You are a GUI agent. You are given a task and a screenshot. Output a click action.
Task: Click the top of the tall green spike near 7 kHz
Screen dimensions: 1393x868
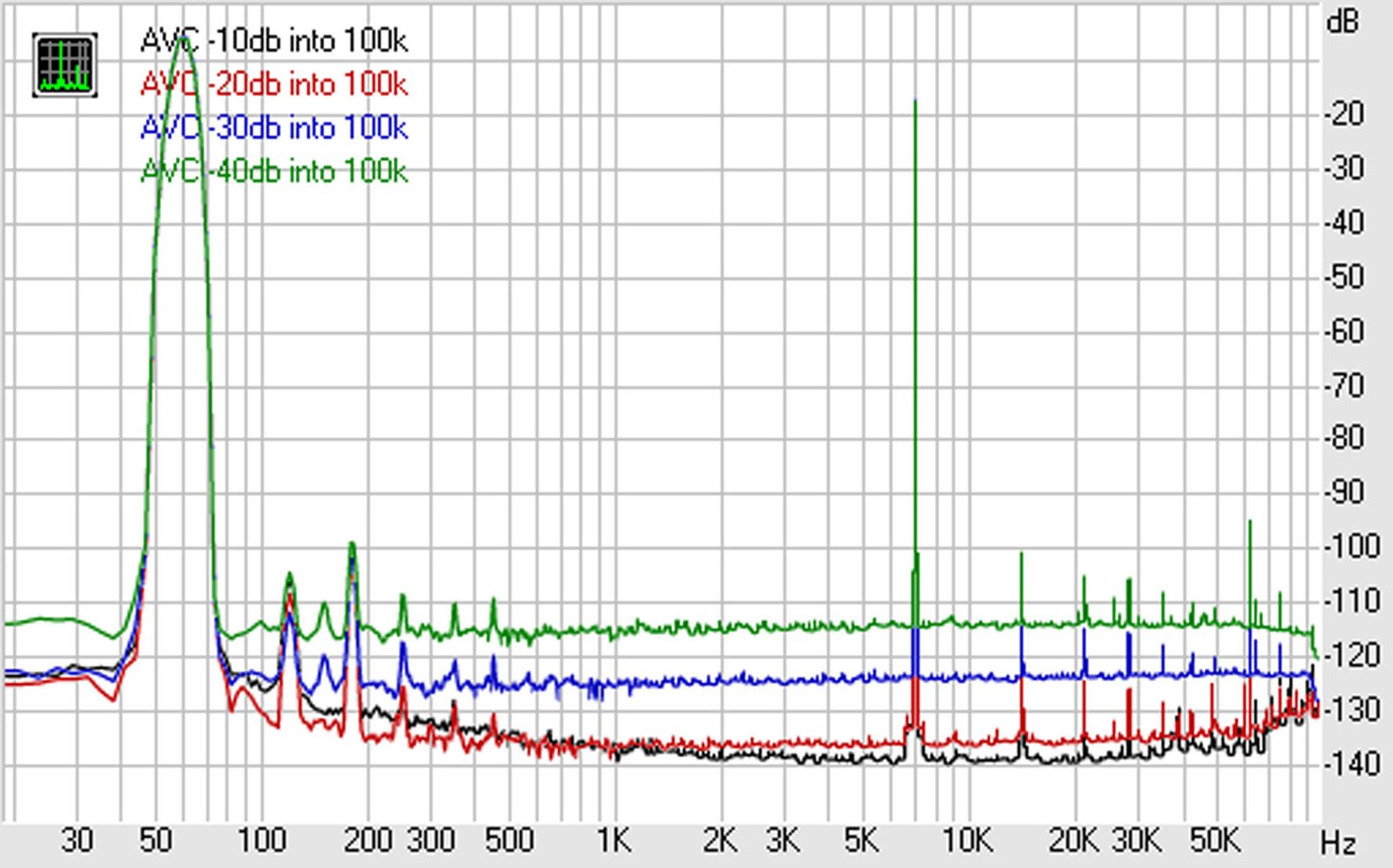(x=915, y=101)
